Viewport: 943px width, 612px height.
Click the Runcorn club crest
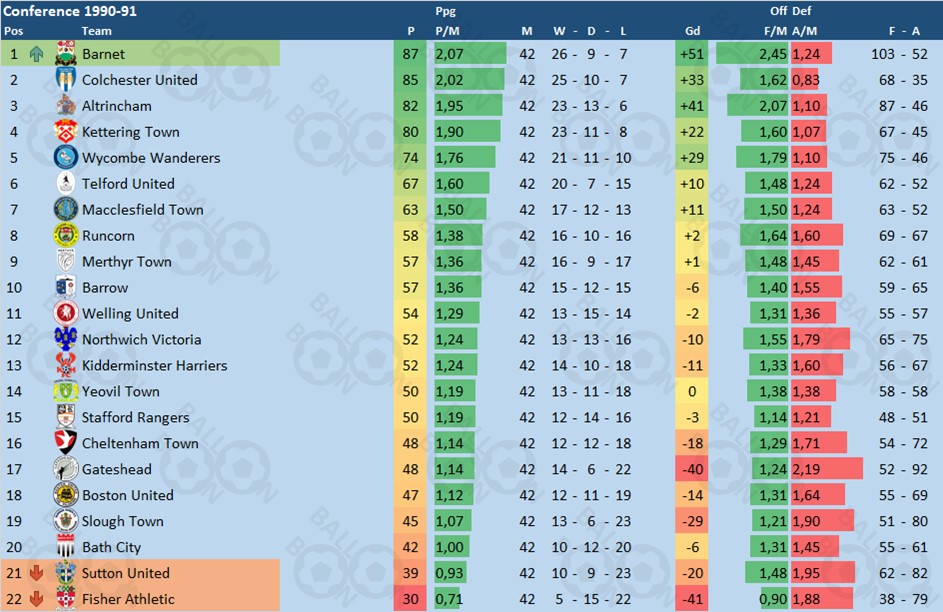point(66,236)
